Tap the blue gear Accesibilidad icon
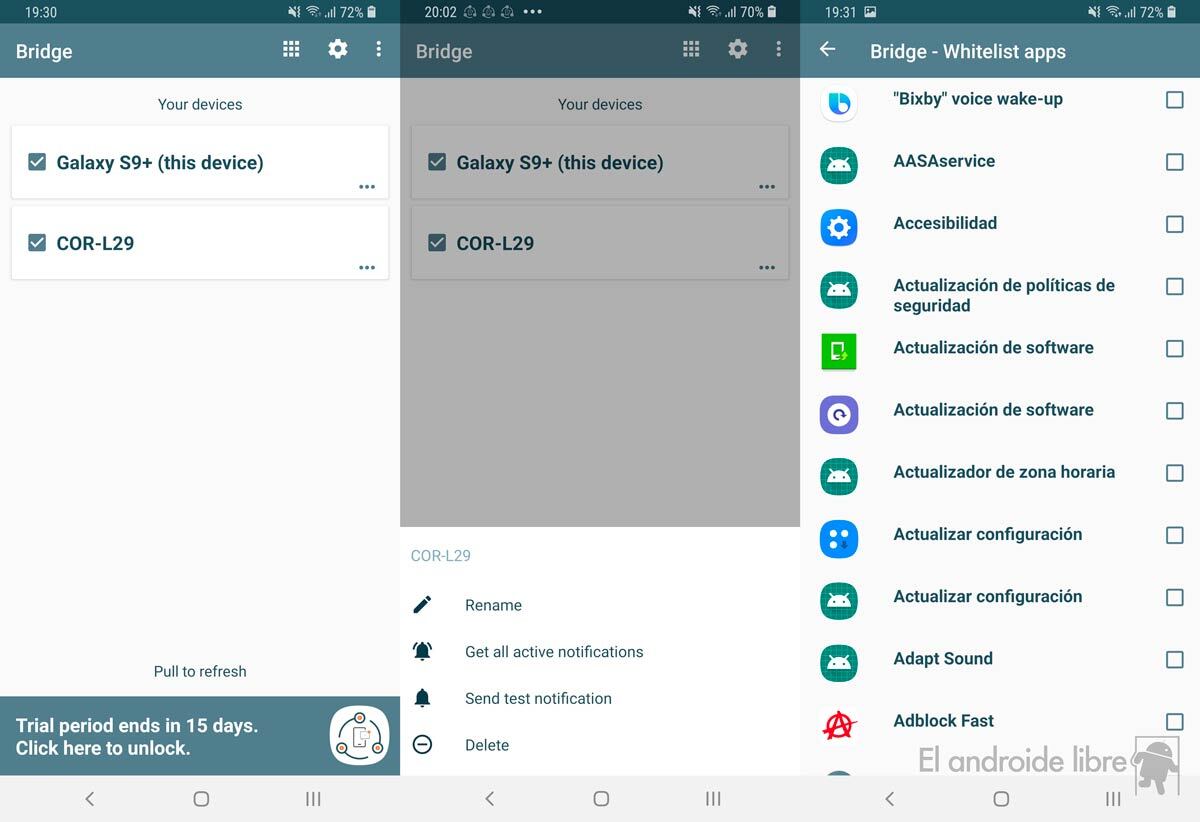The height and width of the screenshot is (822, 1200). [839, 227]
